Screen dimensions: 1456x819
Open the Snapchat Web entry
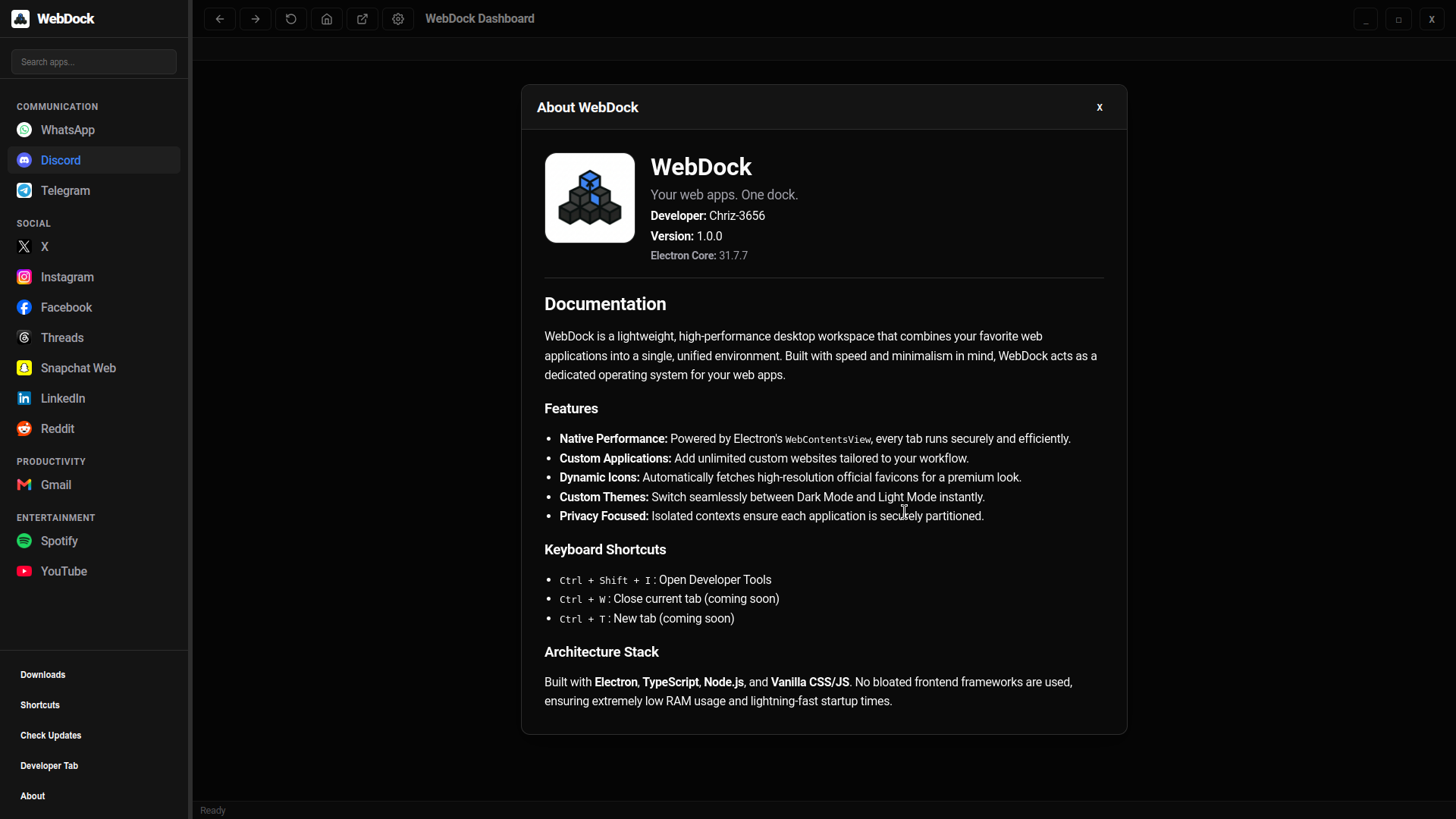(94, 368)
